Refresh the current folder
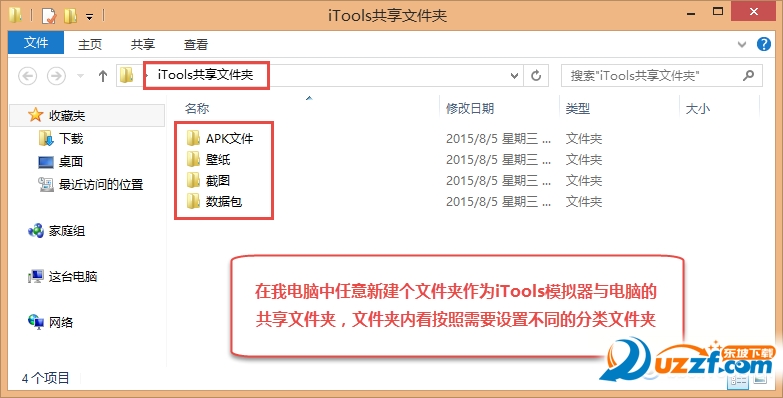Viewport: 783px width, 398px height. [x=536, y=76]
